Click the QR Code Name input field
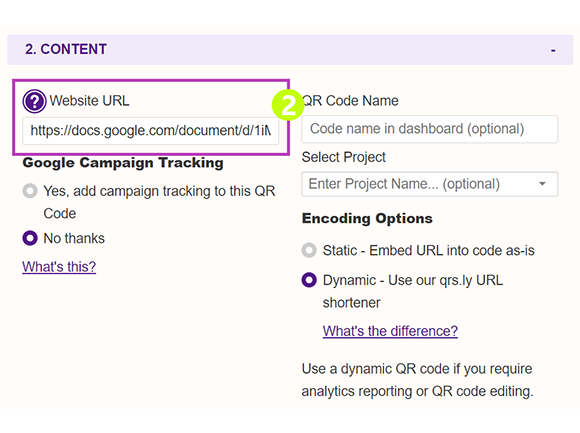580x433 pixels. [x=429, y=129]
